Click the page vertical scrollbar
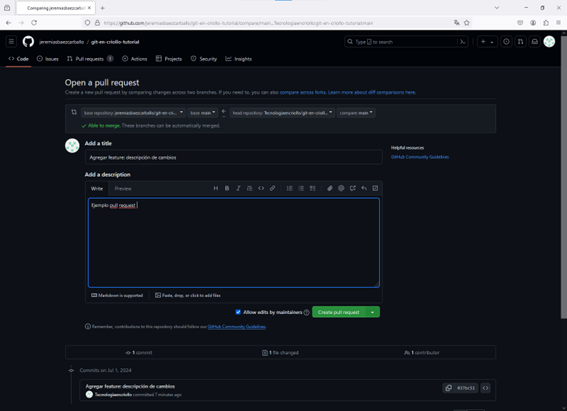 563,177
